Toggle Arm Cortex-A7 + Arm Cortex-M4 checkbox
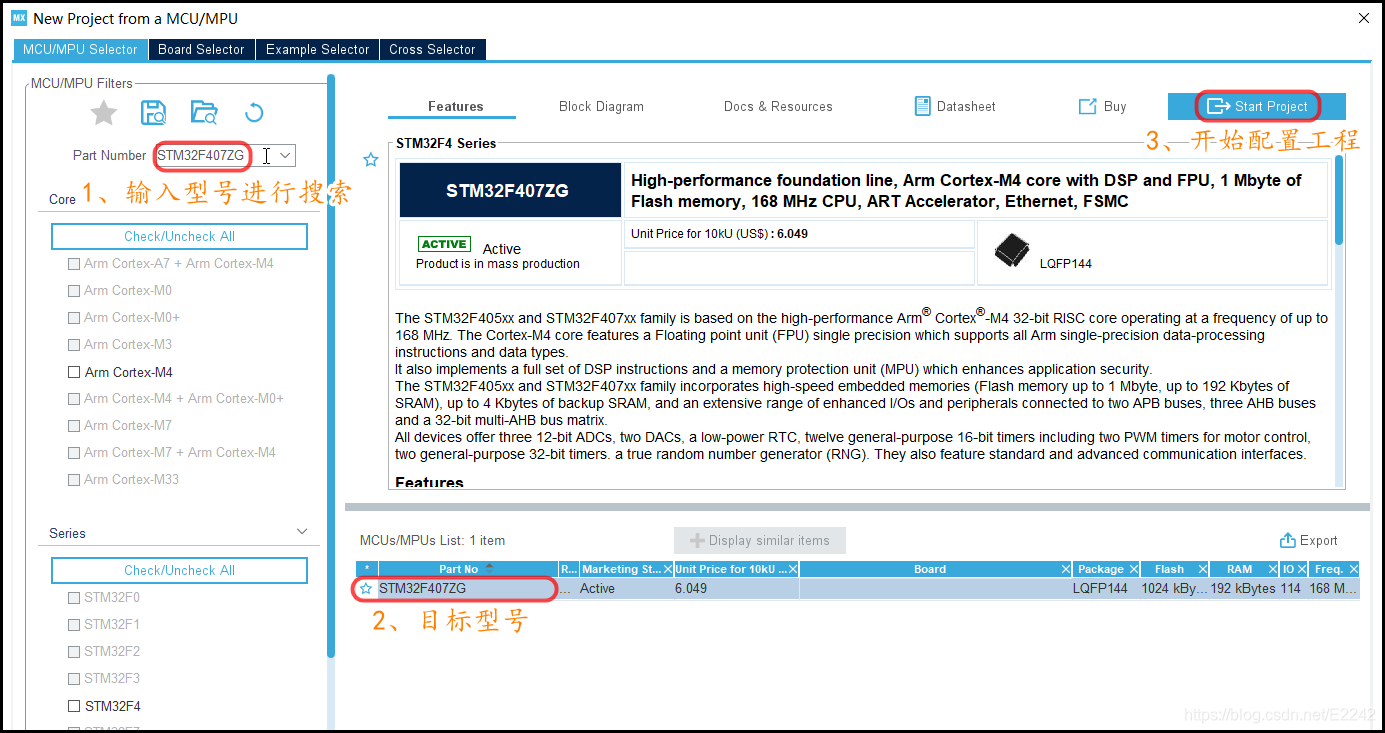The height and width of the screenshot is (733, 1385). point(73,264)
